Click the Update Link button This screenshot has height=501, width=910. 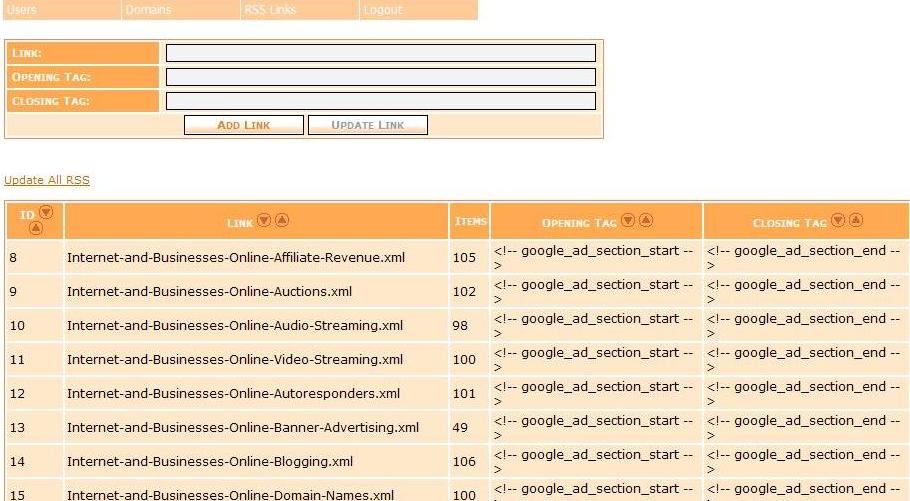(x=368, y=125)
